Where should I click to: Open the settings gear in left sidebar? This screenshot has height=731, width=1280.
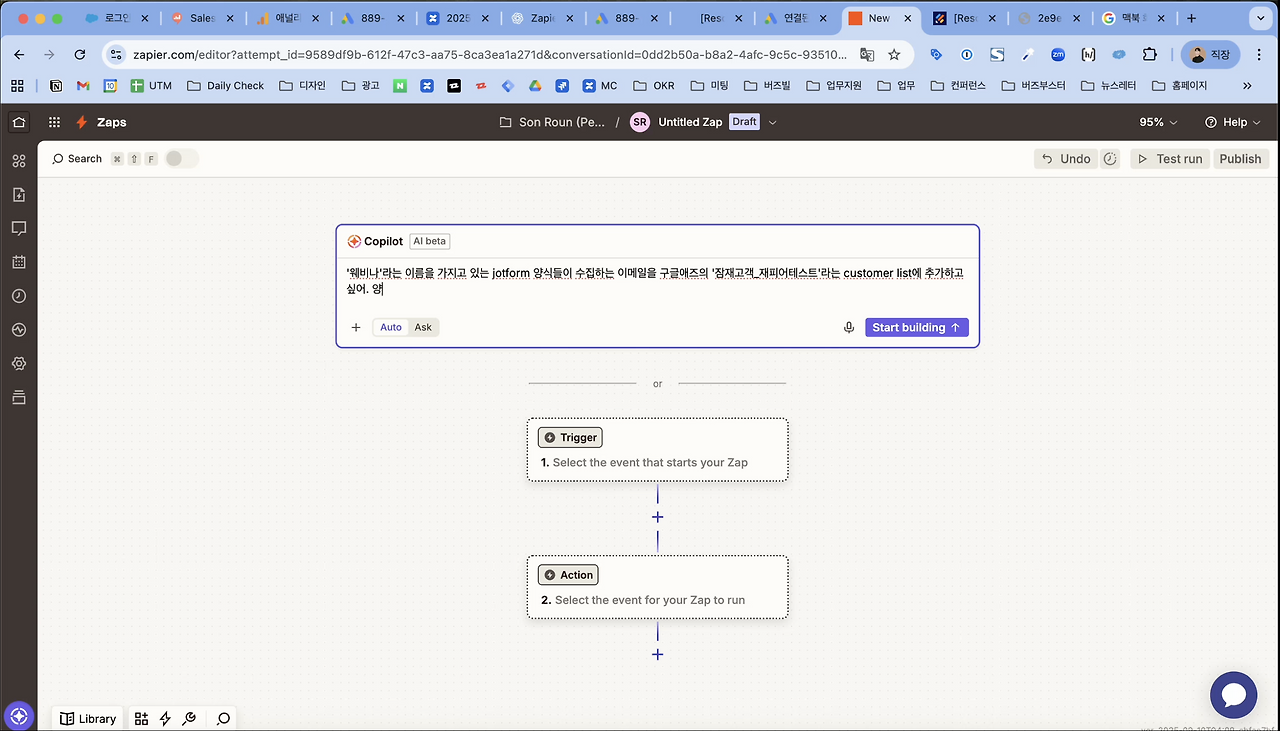[18, 363]
